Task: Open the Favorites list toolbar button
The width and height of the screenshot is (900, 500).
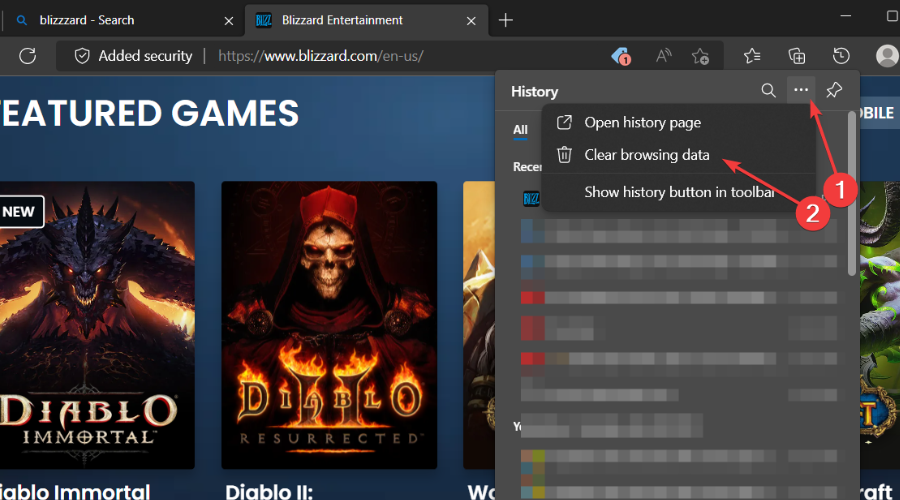Action: 753,56
